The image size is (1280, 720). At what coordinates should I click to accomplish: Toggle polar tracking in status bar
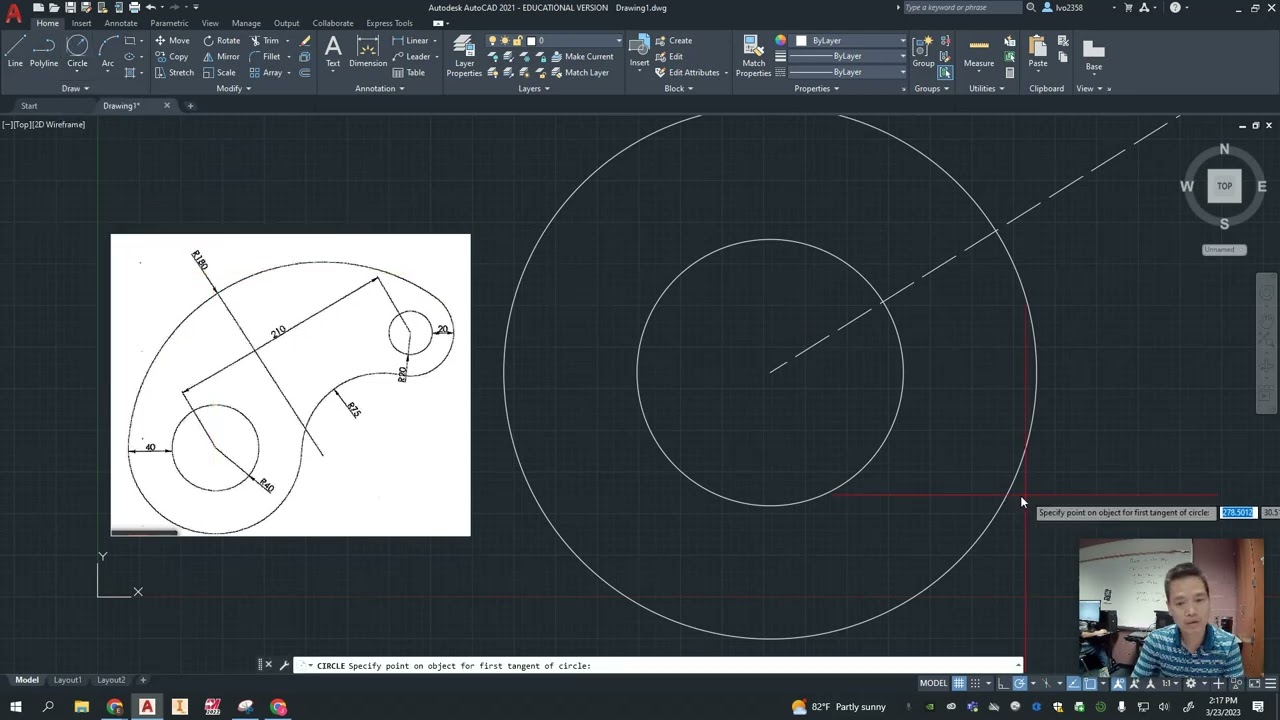(x=1020, y=683)
